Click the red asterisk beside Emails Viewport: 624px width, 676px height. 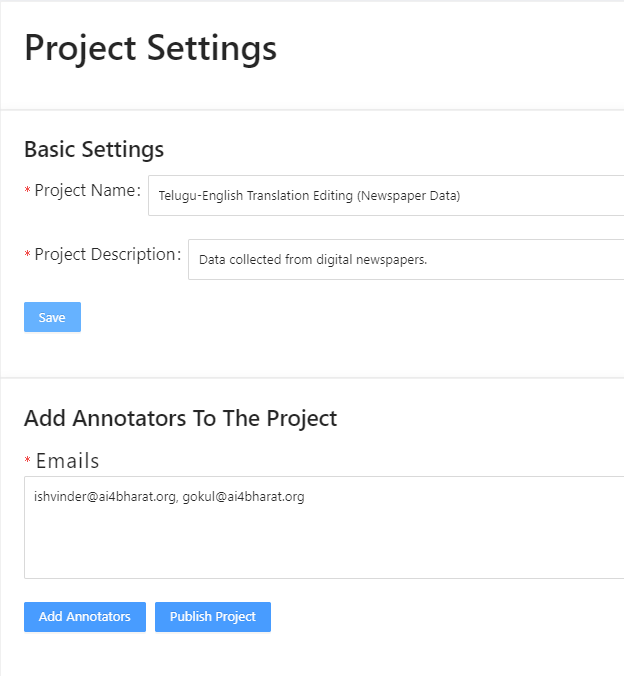[x=27, y=463]
